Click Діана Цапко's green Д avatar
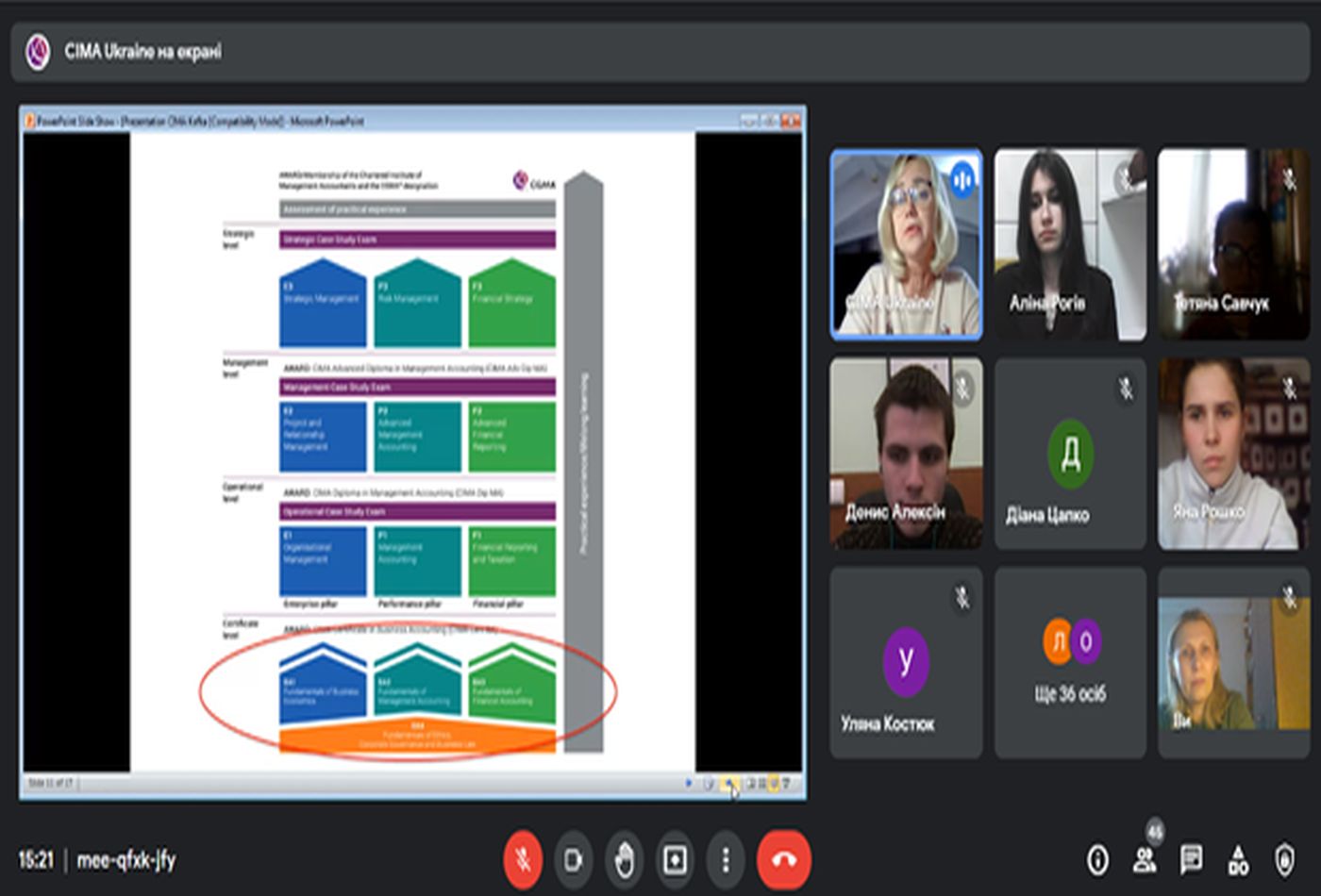The width and height of the screenshot is (1321, 896). pos(1070,454)
